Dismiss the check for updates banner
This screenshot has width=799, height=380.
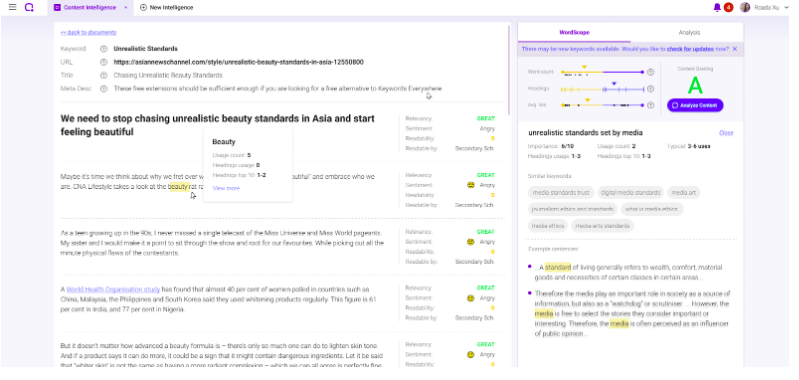pos(734,49)
